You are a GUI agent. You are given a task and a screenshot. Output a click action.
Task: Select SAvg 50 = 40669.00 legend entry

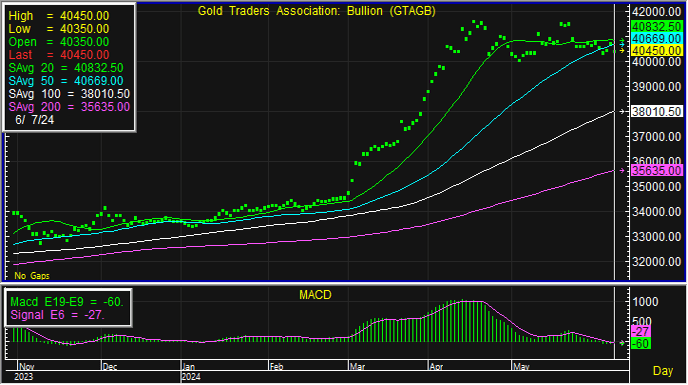click(x=66, y=81)
